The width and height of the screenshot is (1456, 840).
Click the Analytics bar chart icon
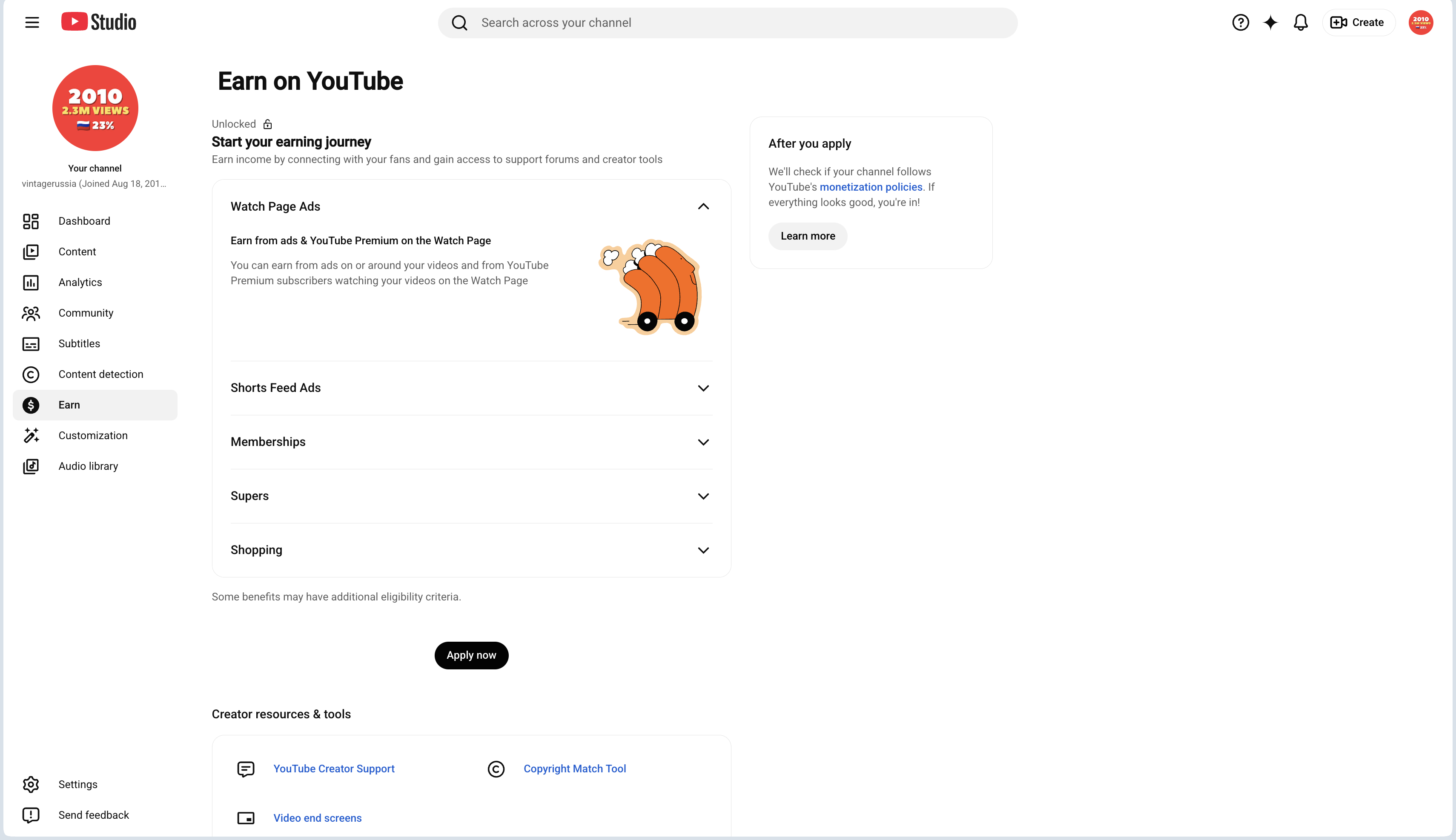pyautogui.click(x=31, y=282)
